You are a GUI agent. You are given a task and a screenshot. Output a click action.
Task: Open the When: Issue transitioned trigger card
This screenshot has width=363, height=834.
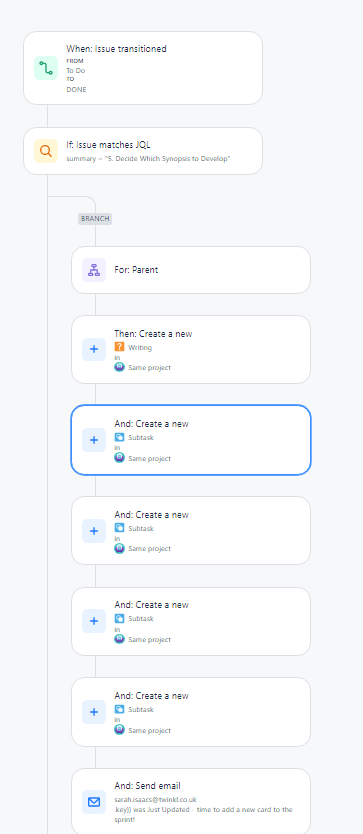(x=143, y=68)
